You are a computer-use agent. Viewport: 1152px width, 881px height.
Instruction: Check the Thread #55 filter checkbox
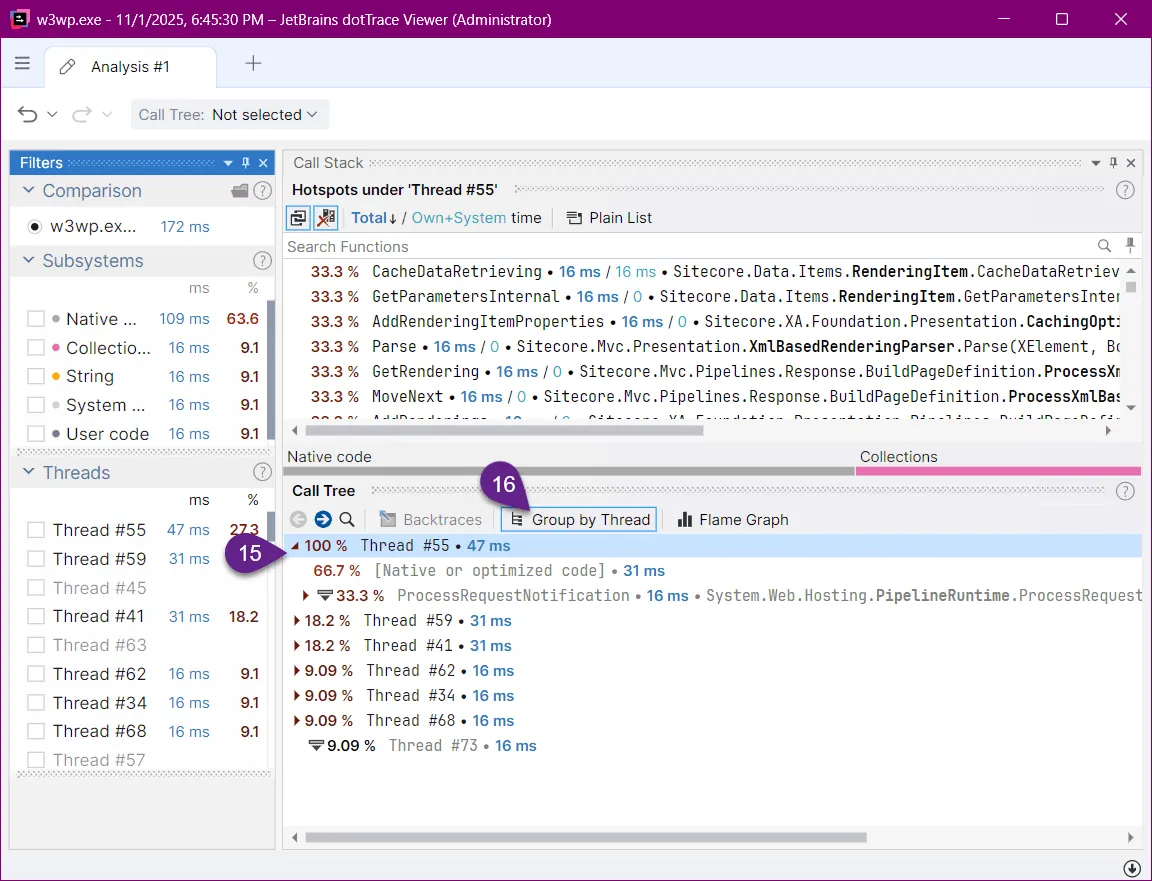(x=36, y=530)
